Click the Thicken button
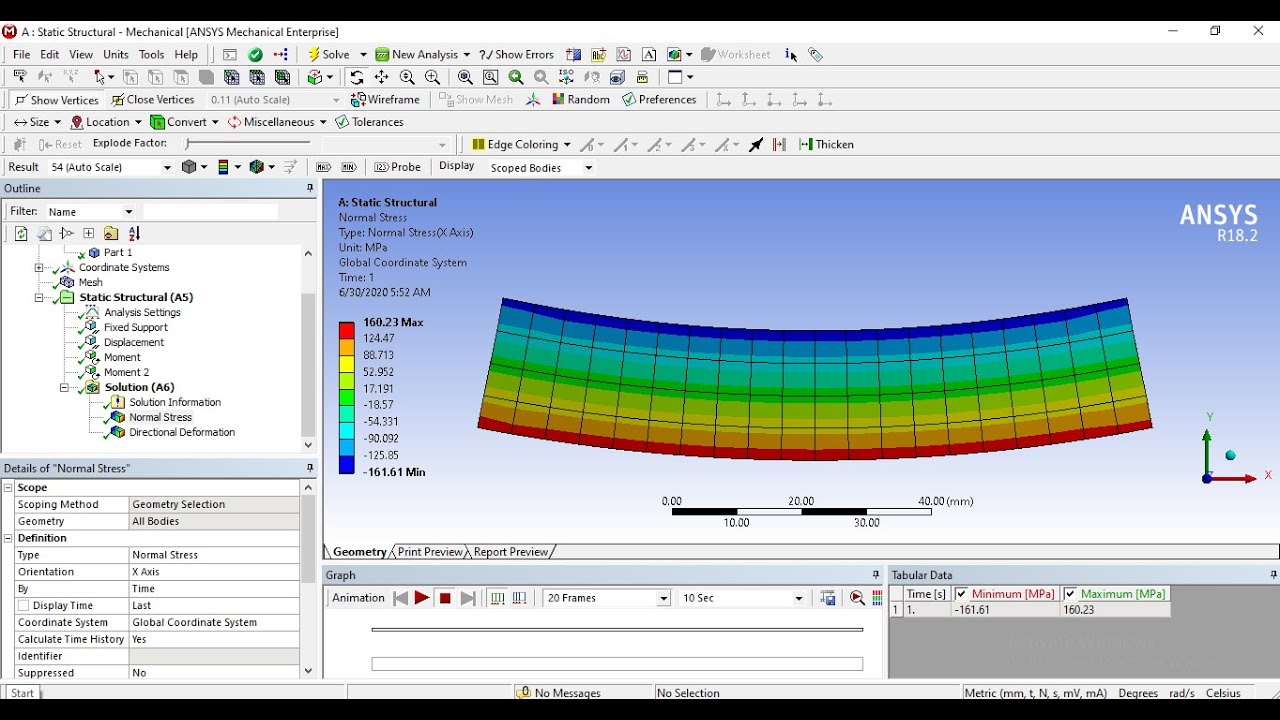Viewport: 1280px width, 720px height. tap(827, 144)
